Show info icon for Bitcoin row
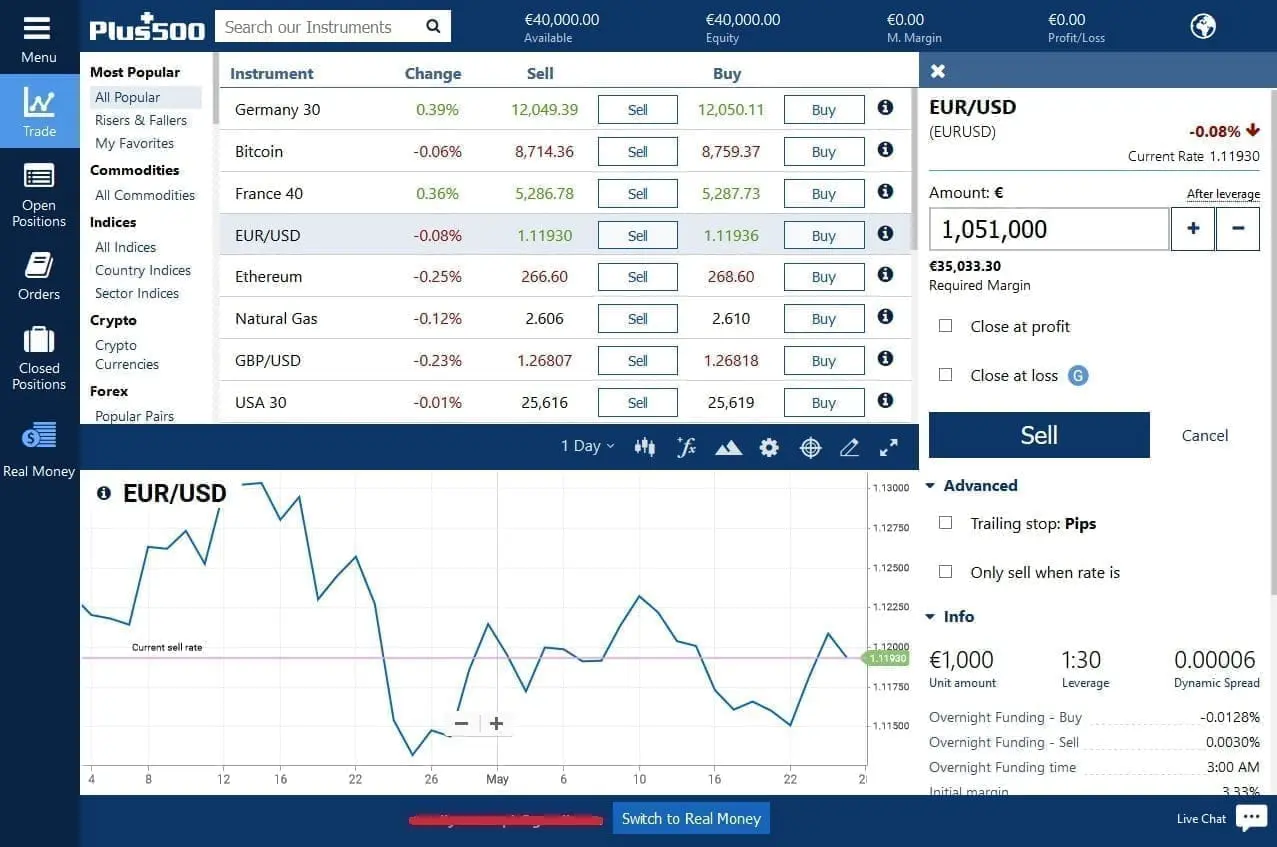 pyautogui.click(x=885, y=149)
